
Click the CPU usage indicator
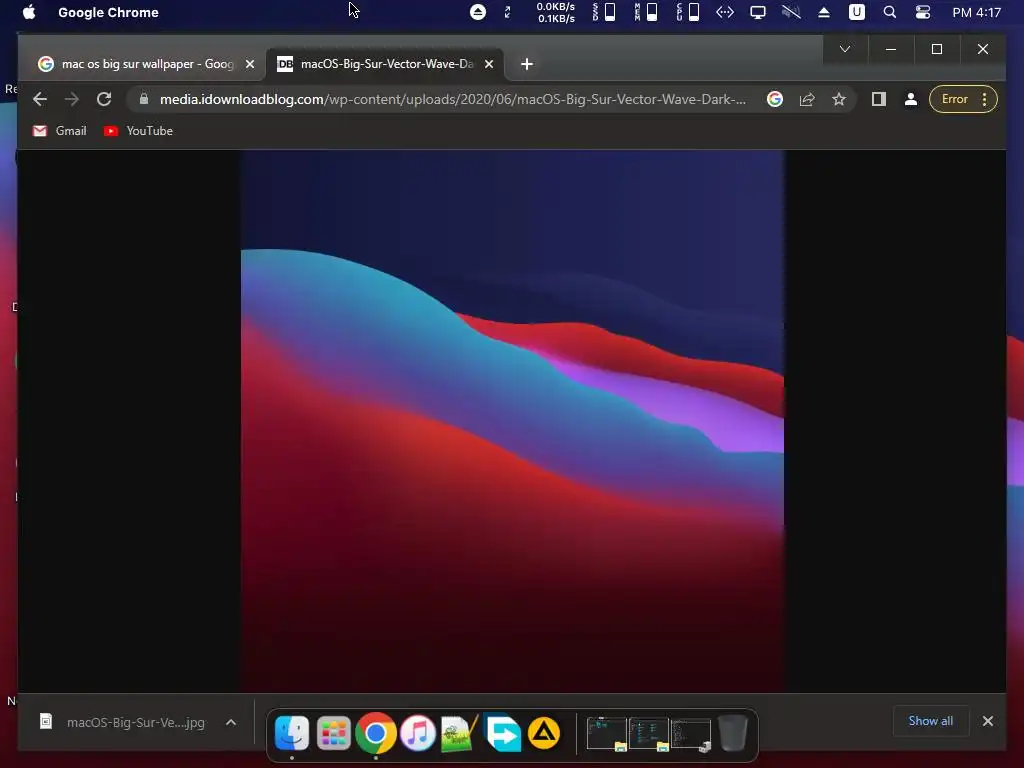tap(688, 12)
